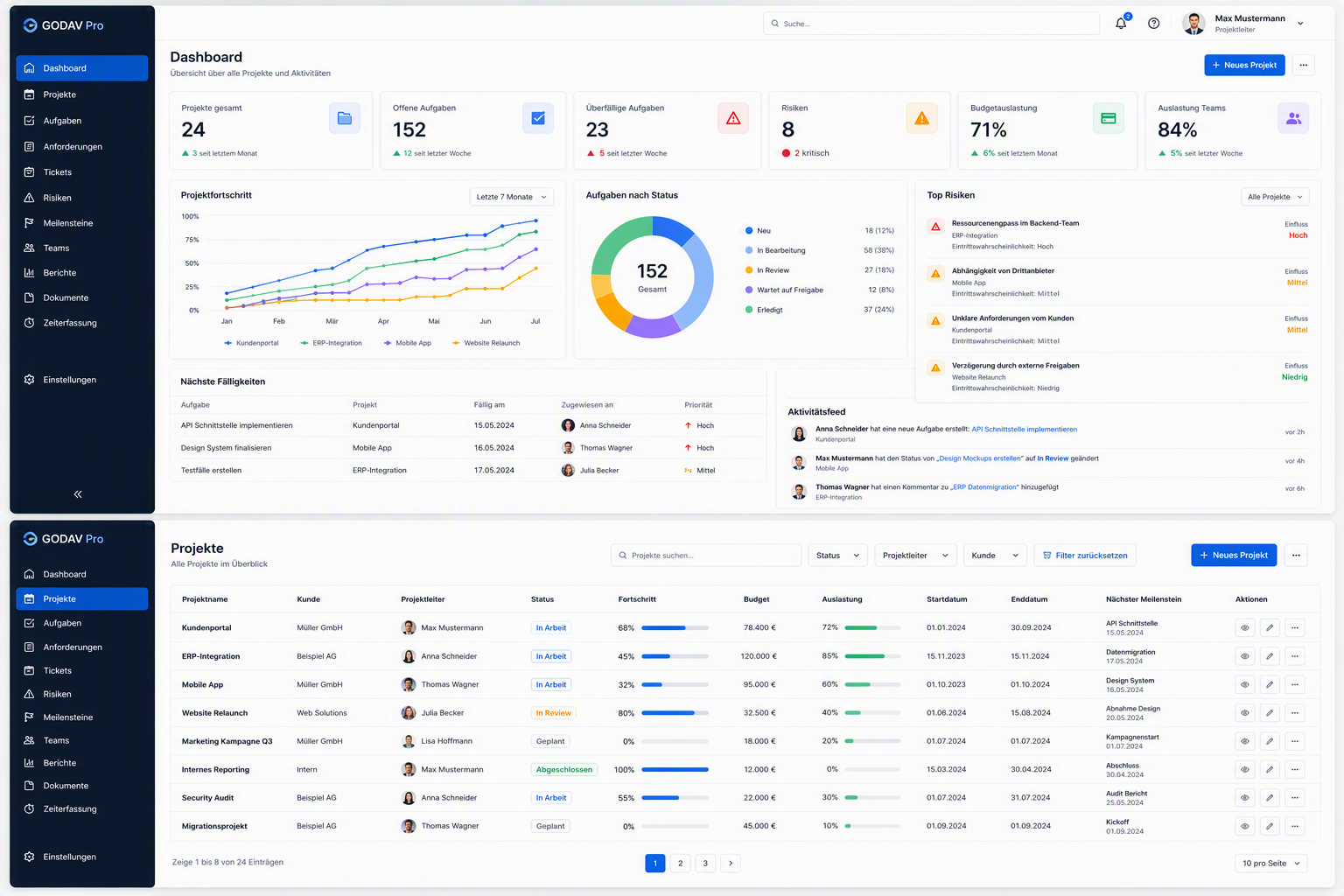Expand the Status filter dropdown
The width and height of the screenshot is (1344, 896).
click(x=838, y=556)
